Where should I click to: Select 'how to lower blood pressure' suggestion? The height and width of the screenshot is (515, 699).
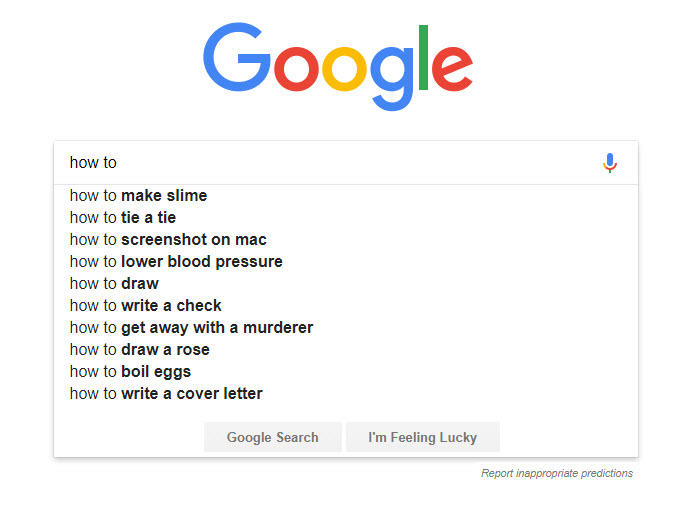(175, 262)
